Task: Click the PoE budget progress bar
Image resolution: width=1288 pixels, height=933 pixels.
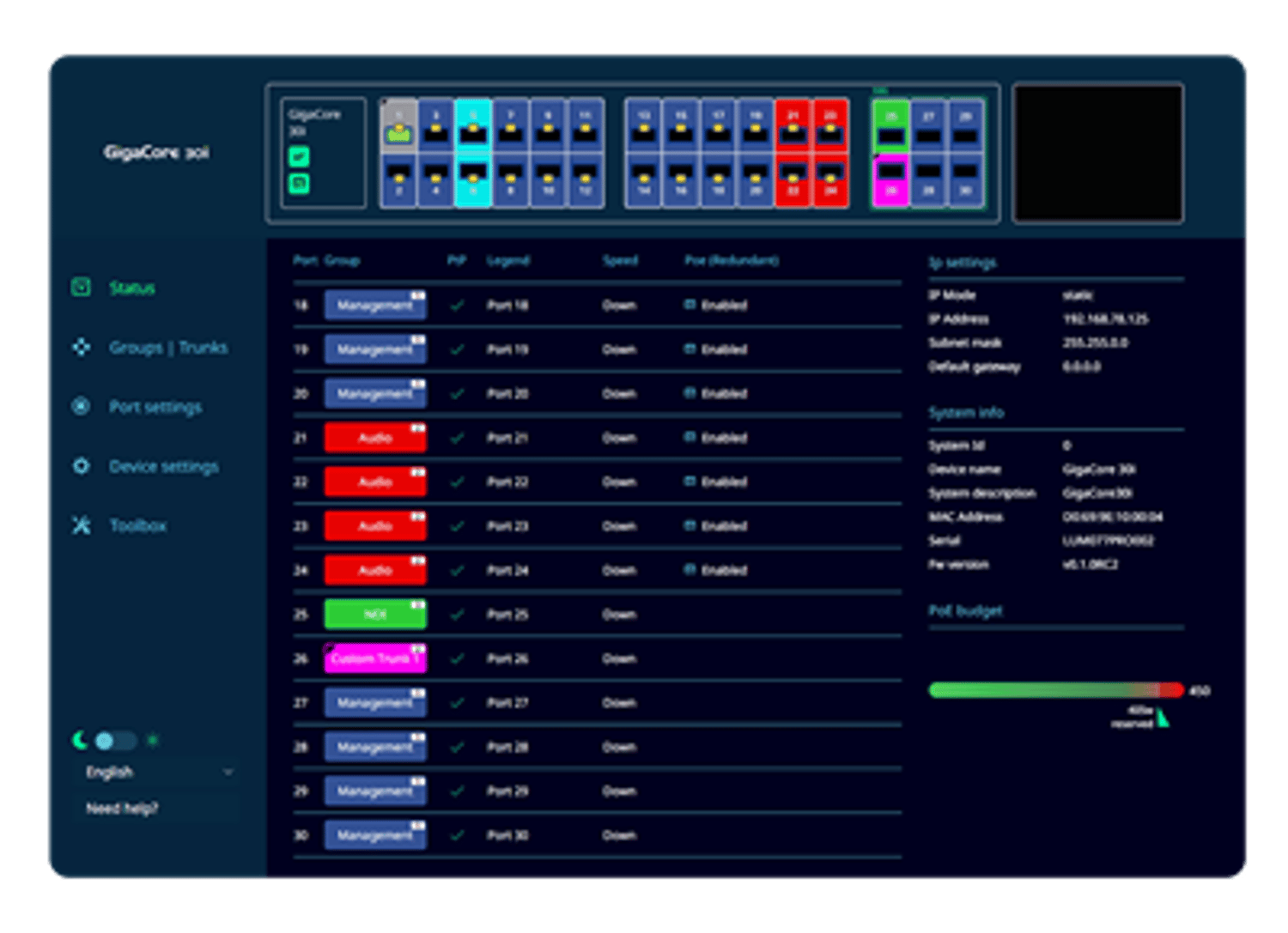Action: click(x=1055, y=690)
